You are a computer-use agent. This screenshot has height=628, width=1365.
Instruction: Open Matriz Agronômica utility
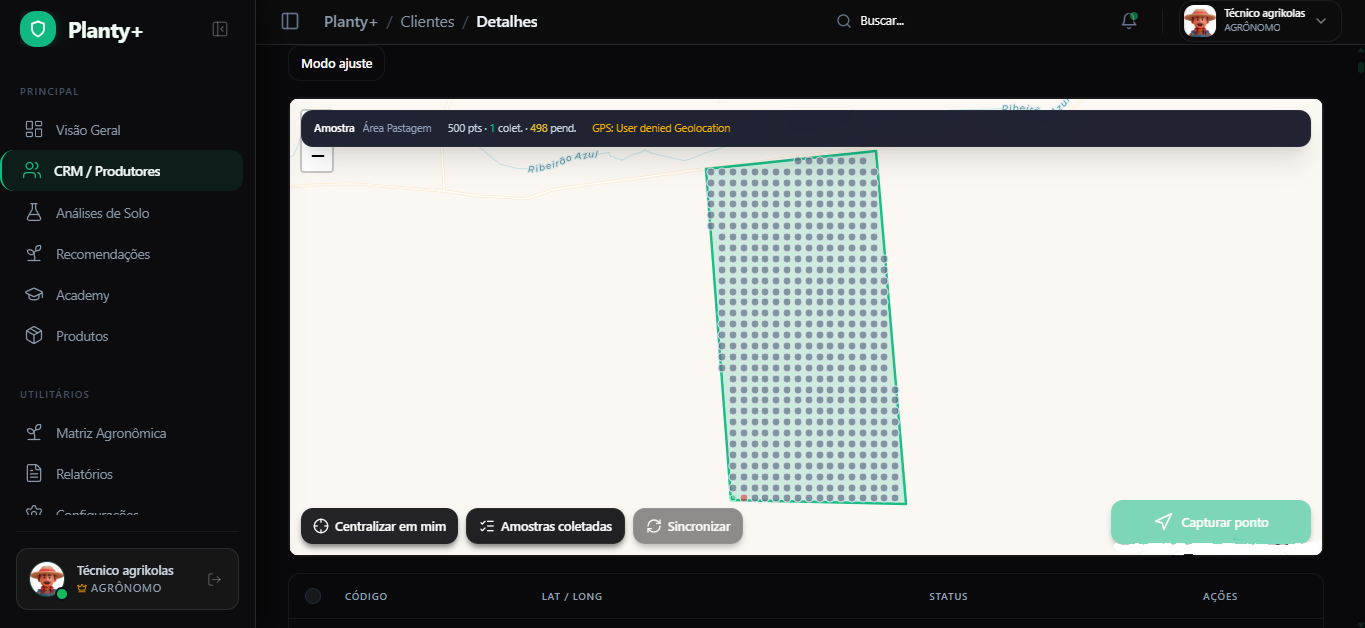[x=110, y=433]
